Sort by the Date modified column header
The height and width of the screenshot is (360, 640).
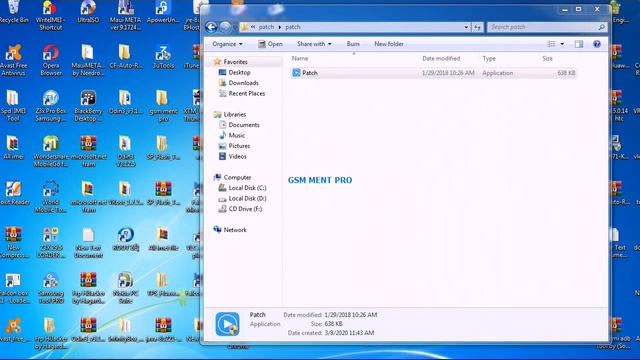click(x=441, y=58)
